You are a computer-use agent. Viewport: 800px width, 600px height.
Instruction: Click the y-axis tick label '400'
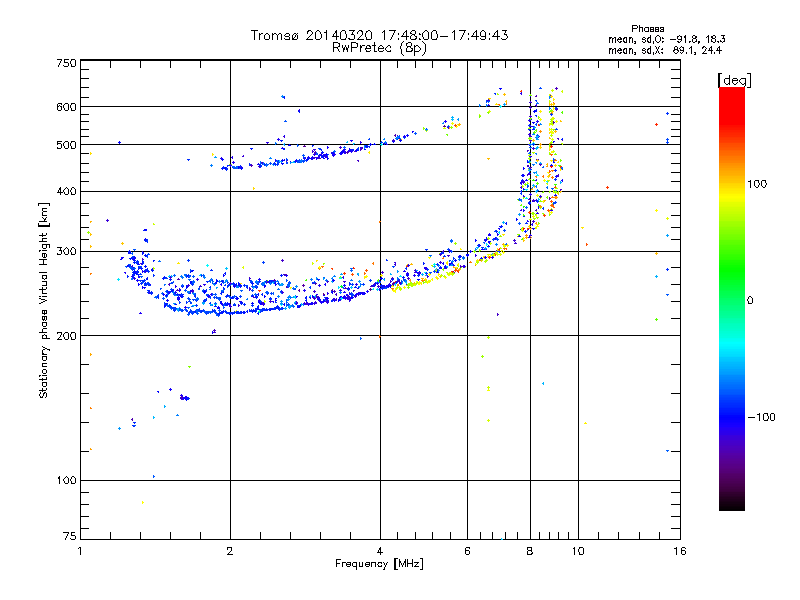click(66, 192)
